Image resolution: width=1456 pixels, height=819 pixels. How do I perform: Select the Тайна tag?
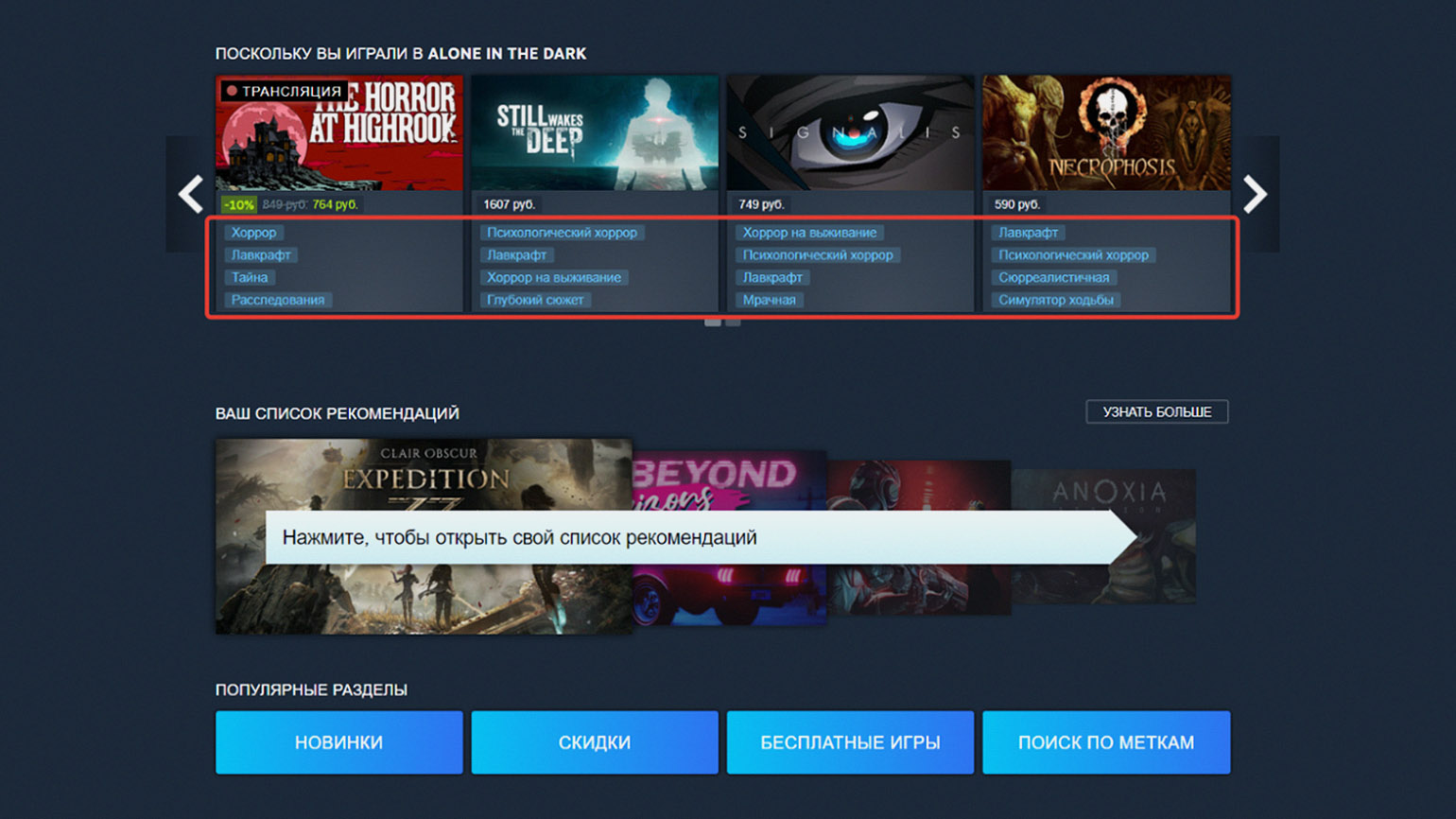[250, 278]
